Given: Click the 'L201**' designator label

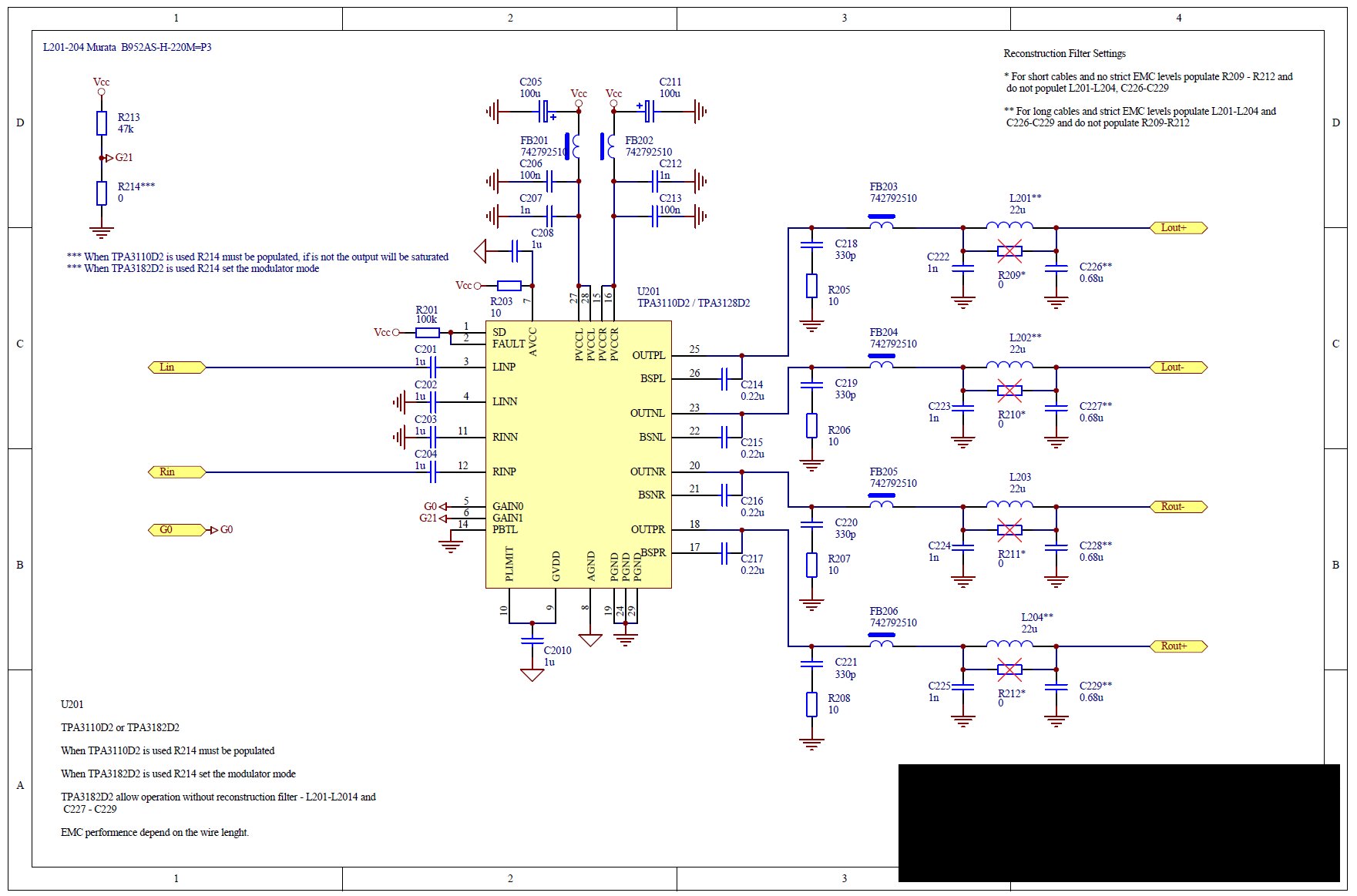Looking at the screenshot, I should pos(1026,199).
